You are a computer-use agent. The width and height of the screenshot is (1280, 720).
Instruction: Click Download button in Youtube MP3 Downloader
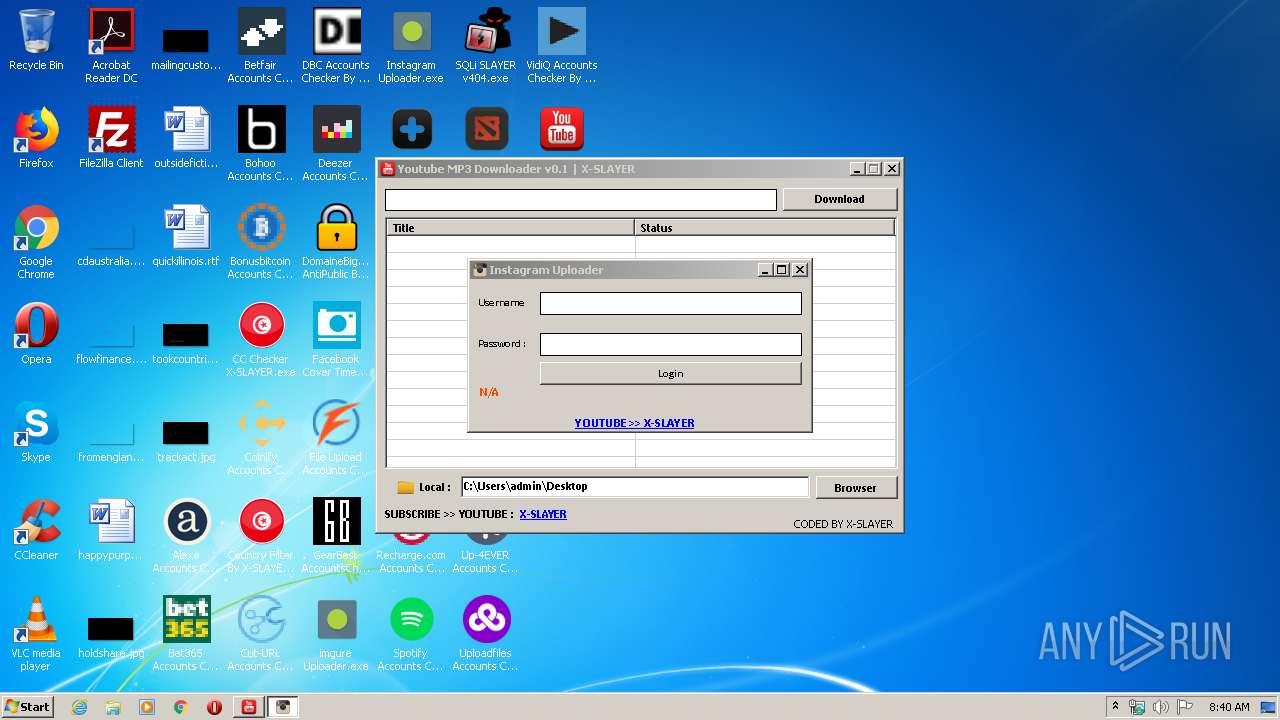point(839,199)
